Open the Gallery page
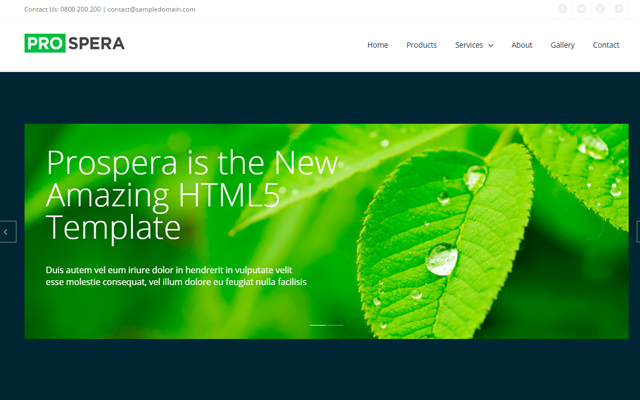The width and height of the screenshot is (640, 400). click(562, 45)
